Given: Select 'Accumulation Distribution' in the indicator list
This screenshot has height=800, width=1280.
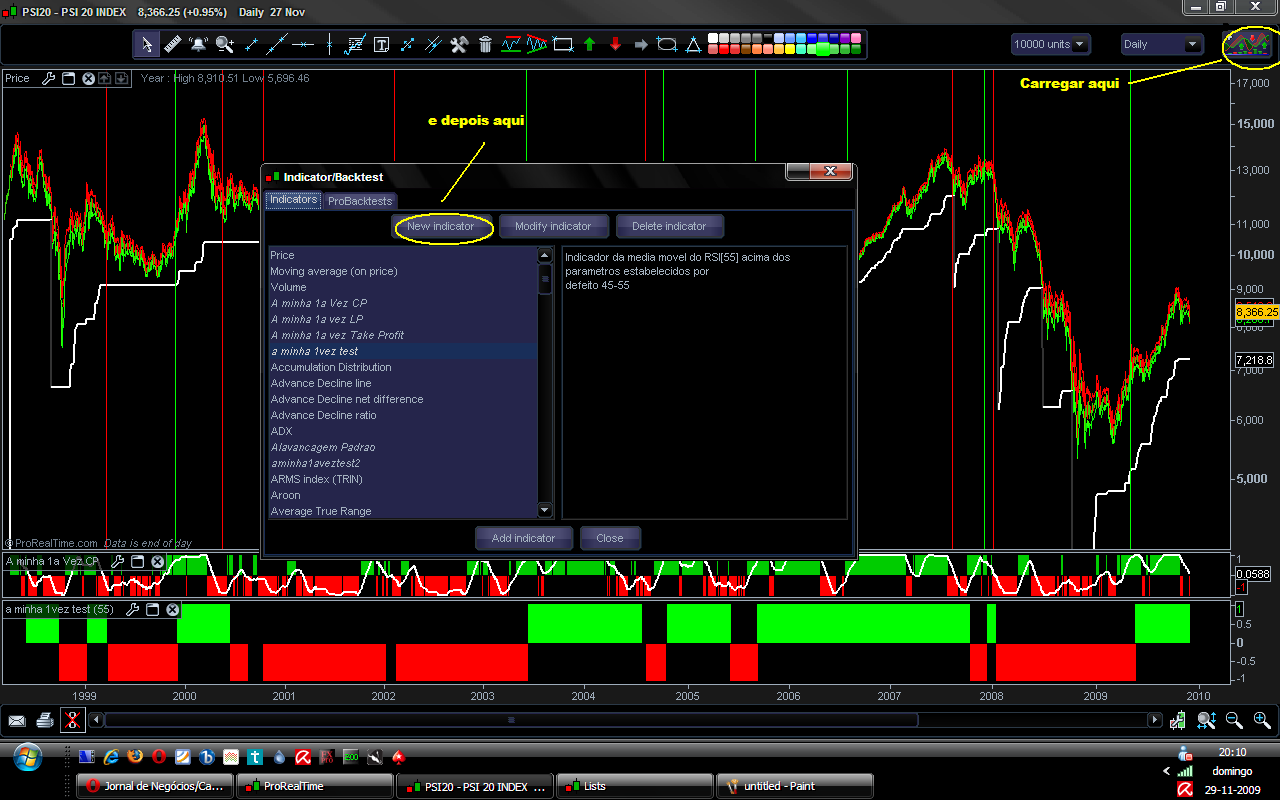Looking at the screenshot, I should pyautogui.click(x=331, y=367).
